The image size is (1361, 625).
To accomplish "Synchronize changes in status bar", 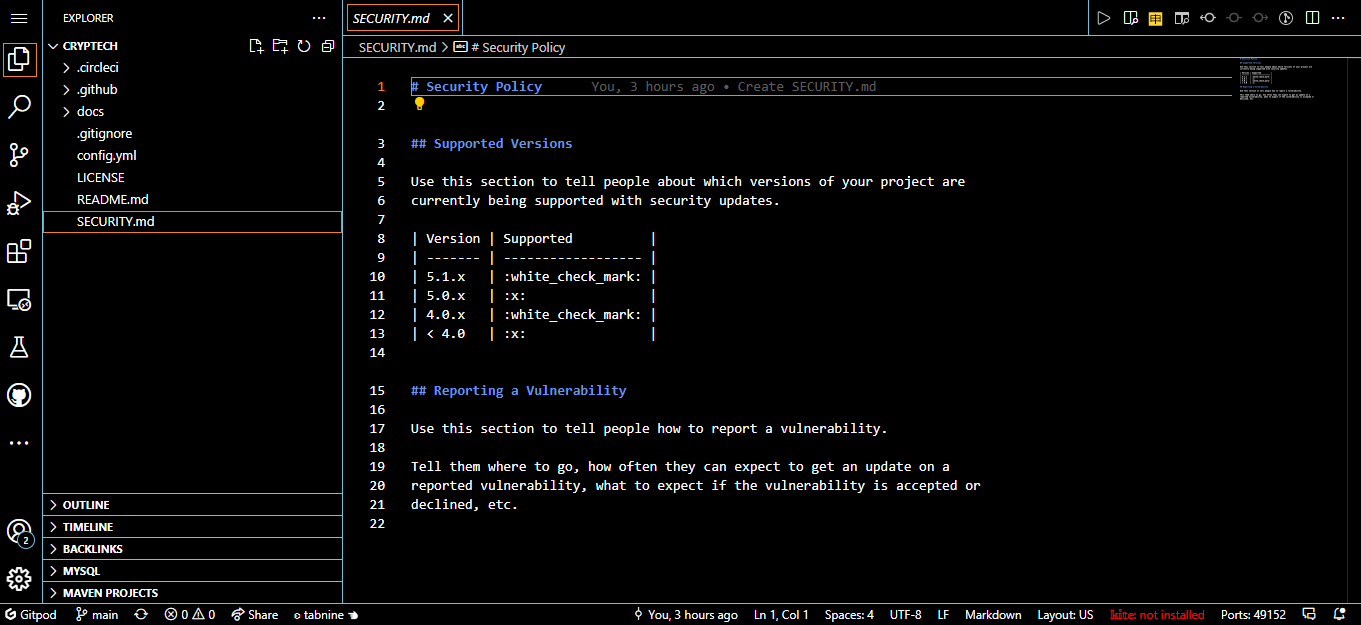I will 141,615.
